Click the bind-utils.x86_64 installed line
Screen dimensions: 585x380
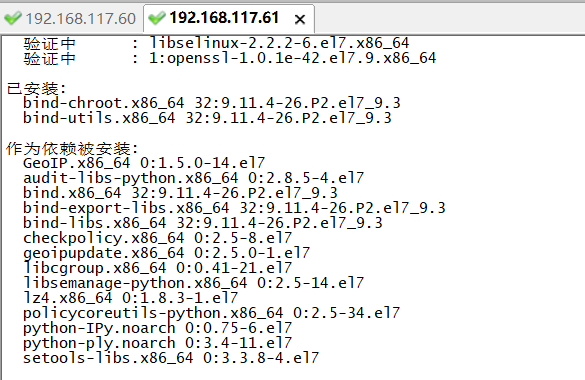[207, 118]
